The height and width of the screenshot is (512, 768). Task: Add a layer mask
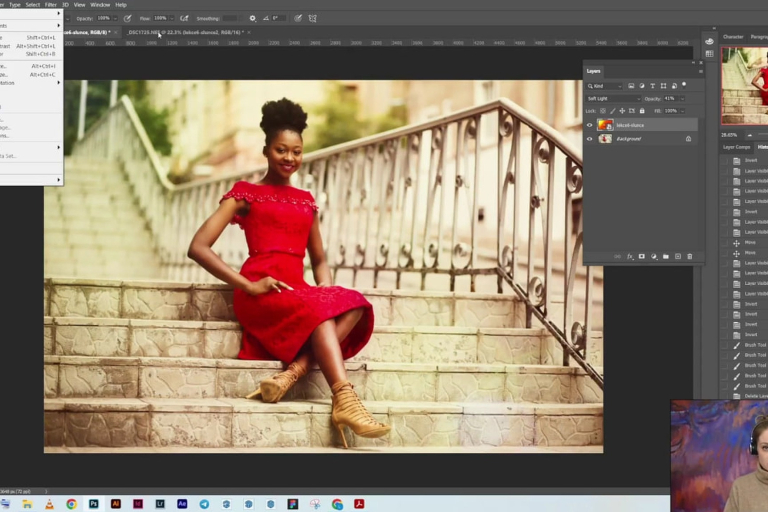tap(641, 257)
